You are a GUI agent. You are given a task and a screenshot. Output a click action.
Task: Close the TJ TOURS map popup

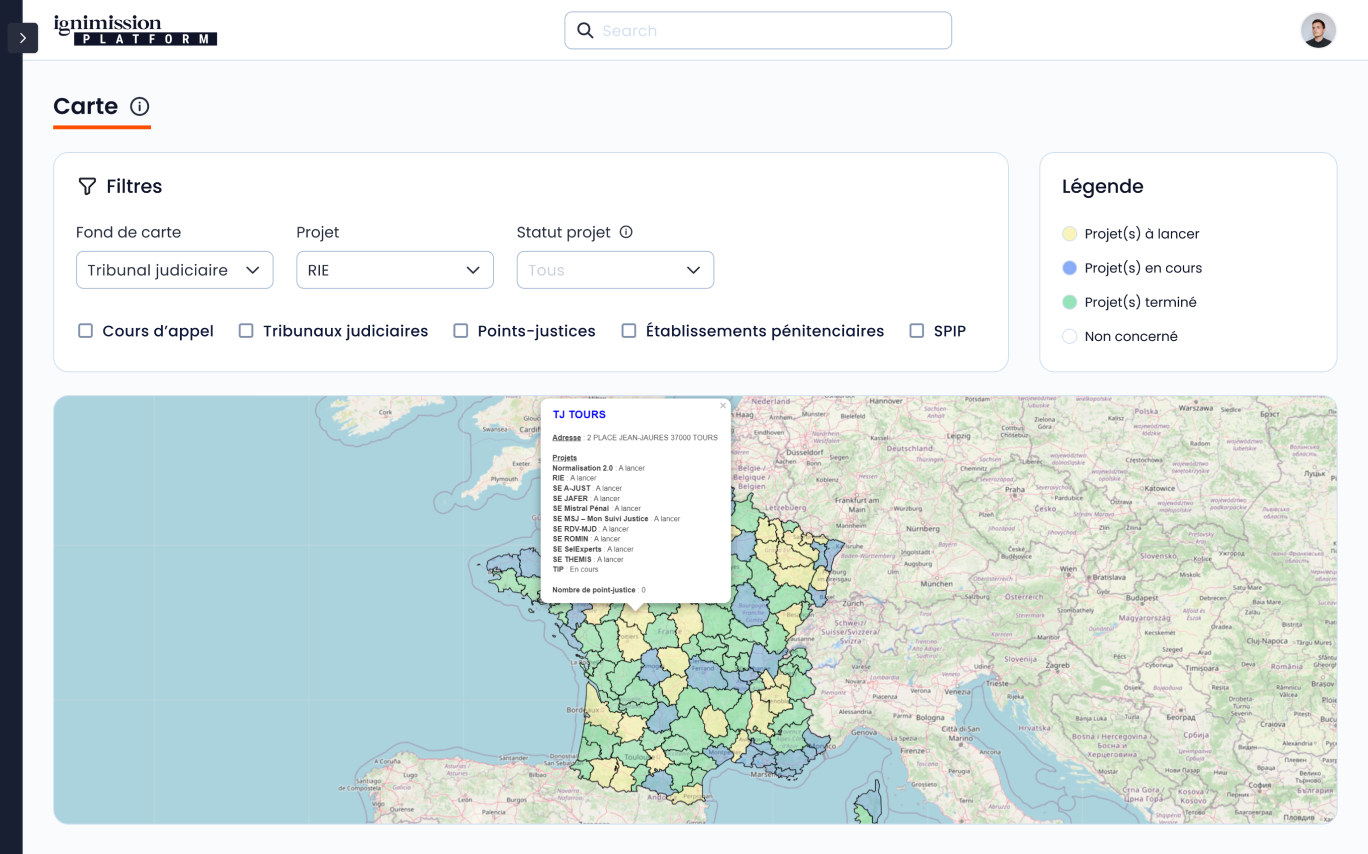[x=723, y=406]
